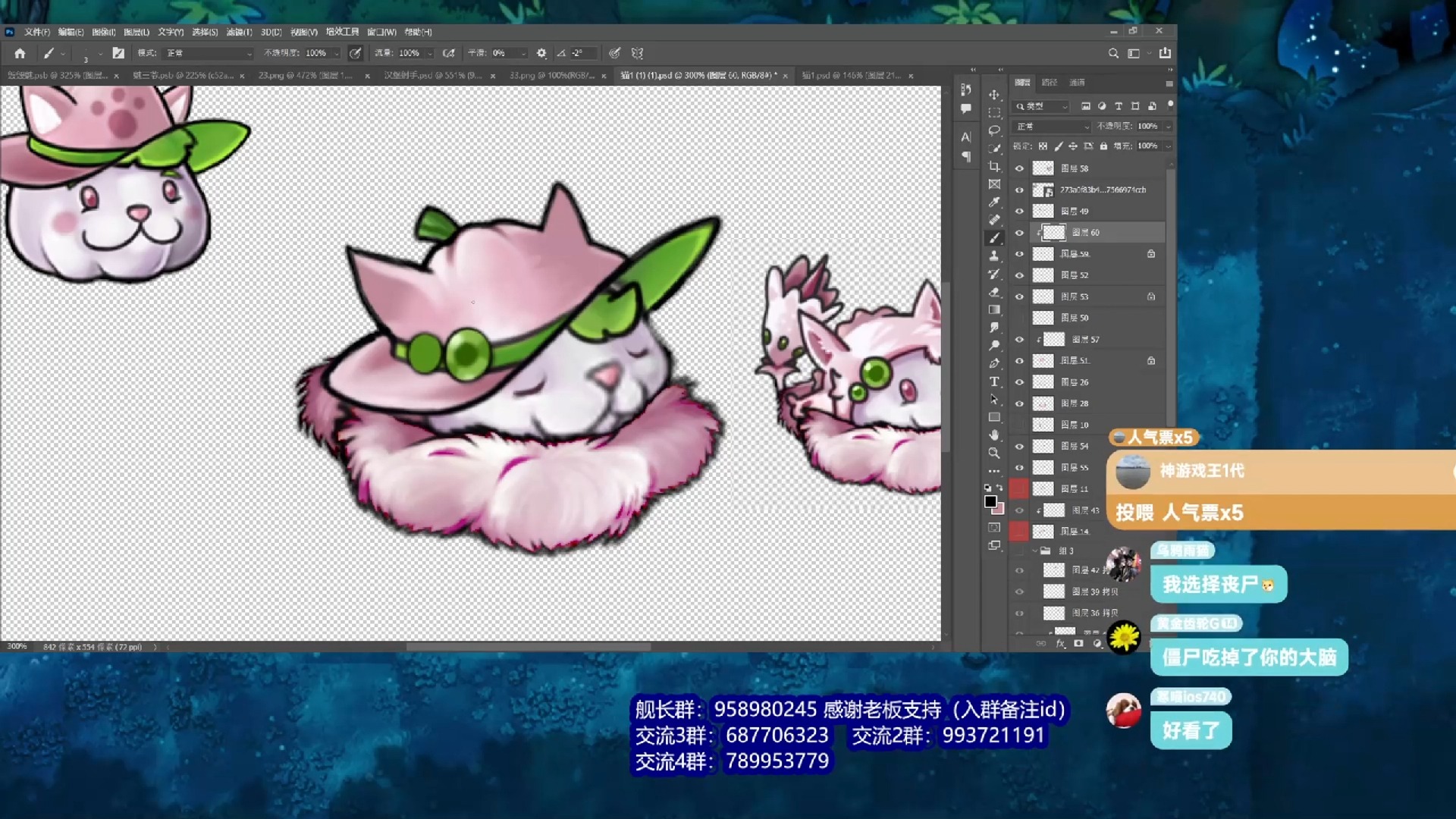Open layer blend mode 正常 dropdown

1053,126
